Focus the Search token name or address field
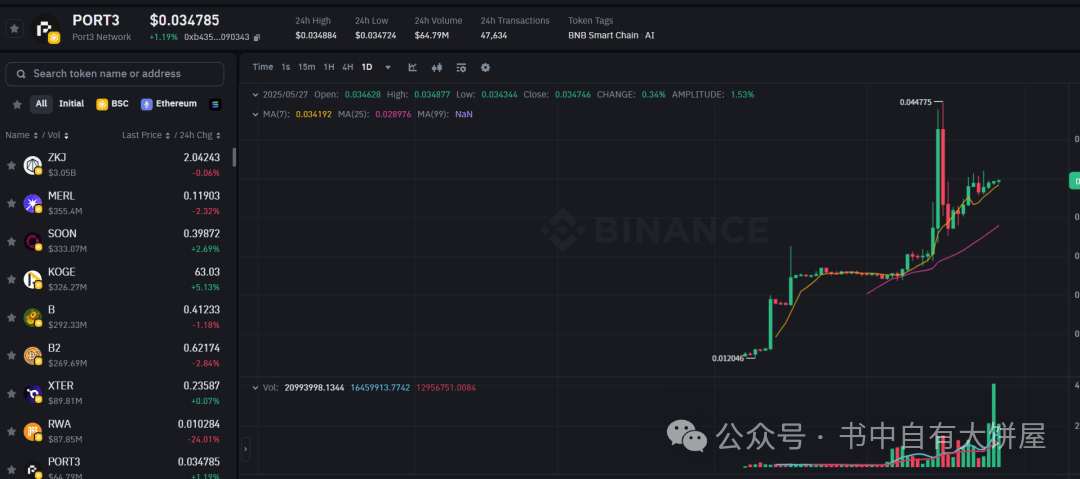1080x479 pixels. pos(114,74)
